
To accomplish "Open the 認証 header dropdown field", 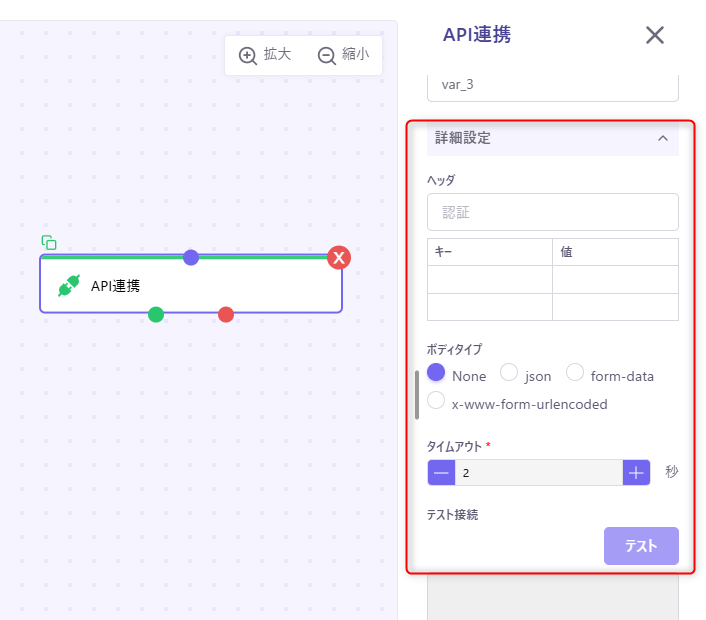I will click(552, 212).
